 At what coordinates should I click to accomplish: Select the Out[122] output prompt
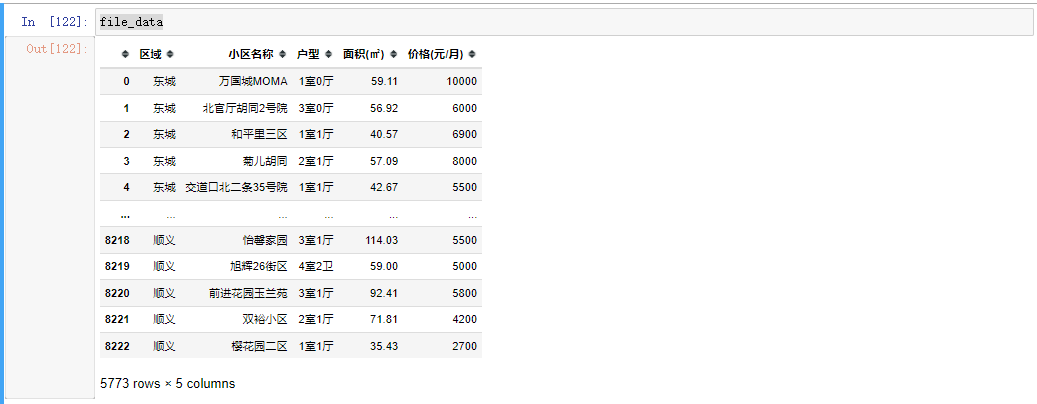pos(57,48)
